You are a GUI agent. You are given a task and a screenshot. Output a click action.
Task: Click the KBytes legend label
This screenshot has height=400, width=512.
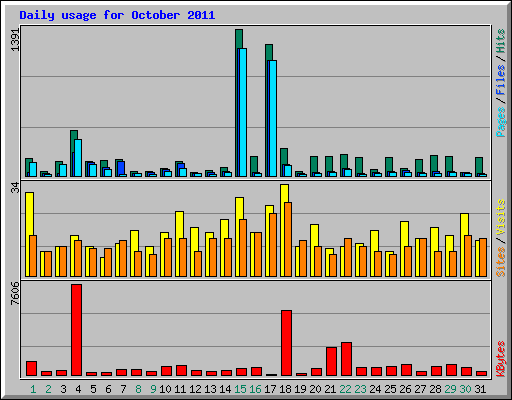[x=501, y=359]
